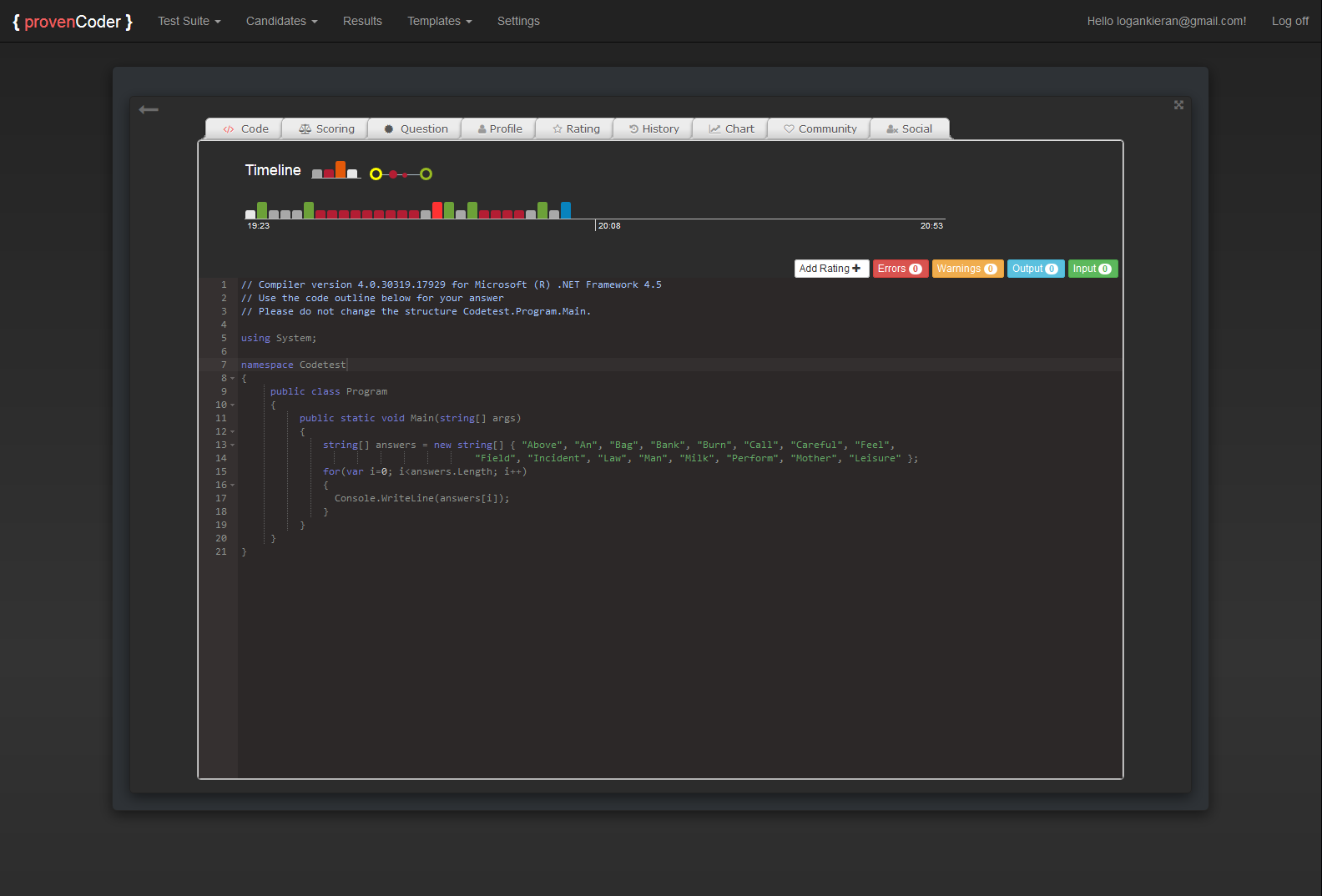
Task: Show the program Output
Action: (1036, 269)
